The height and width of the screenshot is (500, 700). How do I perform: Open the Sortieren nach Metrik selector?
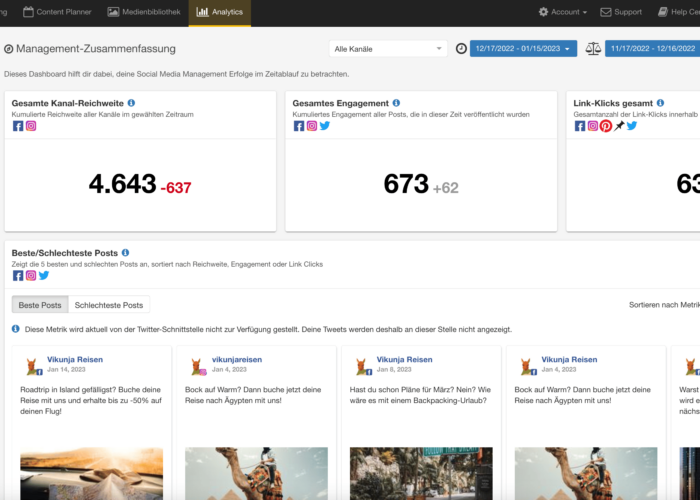[664, 305]
